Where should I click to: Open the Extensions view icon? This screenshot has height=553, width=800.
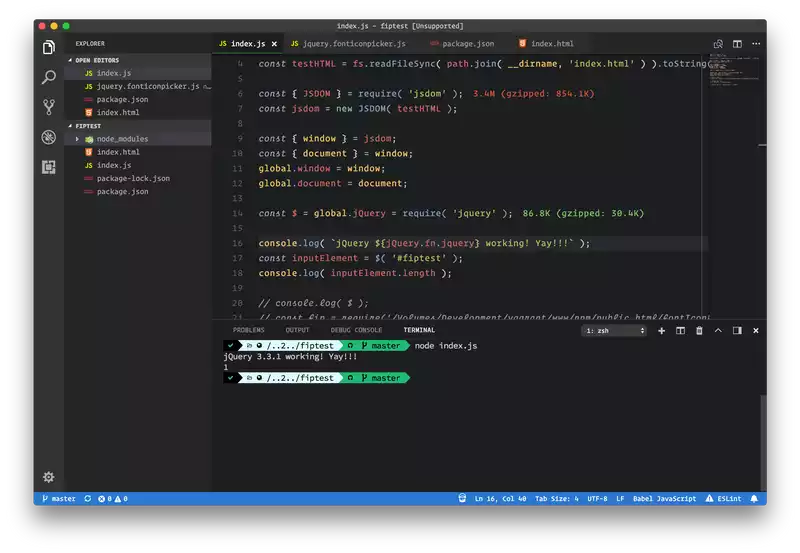click(x=48, y=167)
